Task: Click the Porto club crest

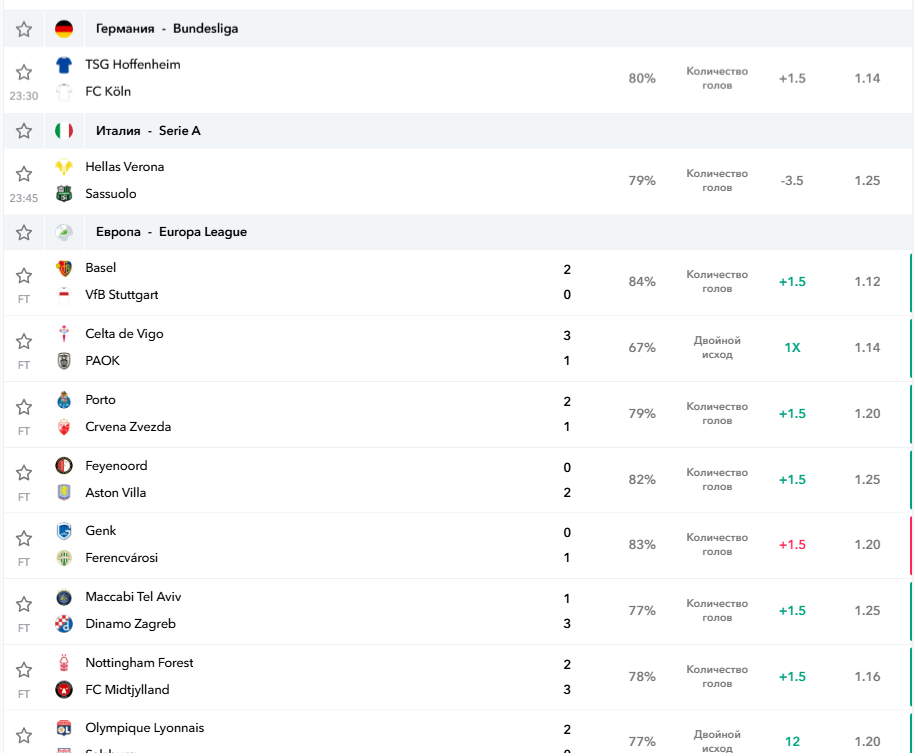Action: [x=64, y=400]
